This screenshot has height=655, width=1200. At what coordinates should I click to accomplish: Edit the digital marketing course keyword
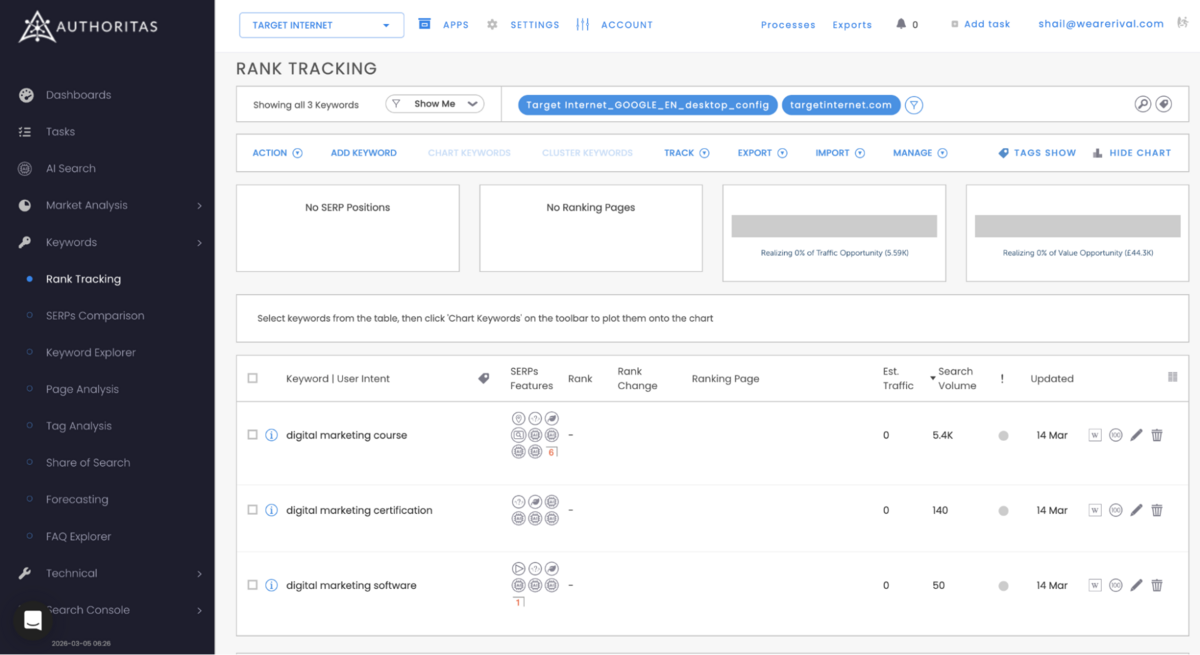pyautogui.click(x=1136, y=435)
